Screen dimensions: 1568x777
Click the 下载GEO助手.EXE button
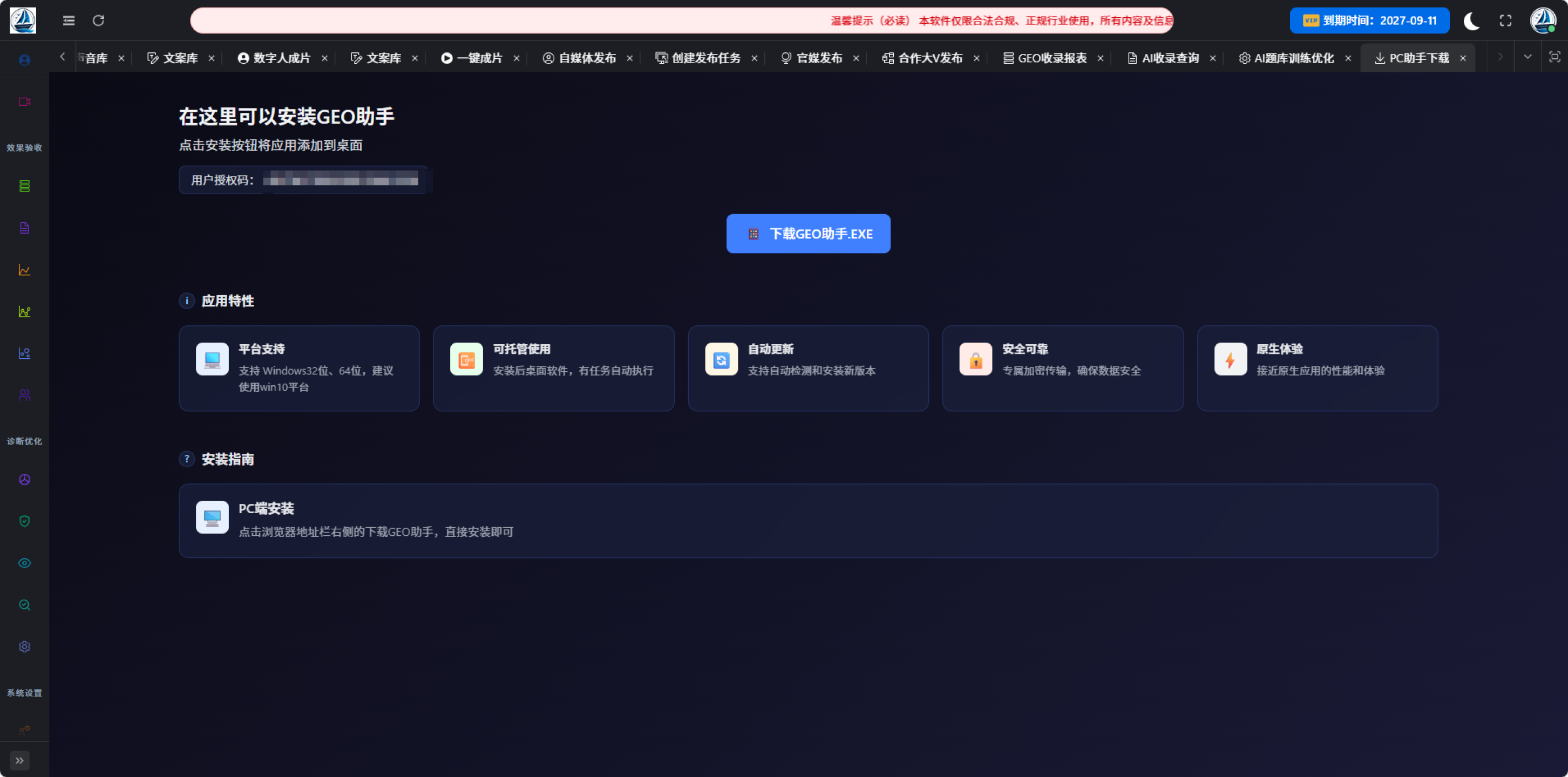click(x=809, y=234)
